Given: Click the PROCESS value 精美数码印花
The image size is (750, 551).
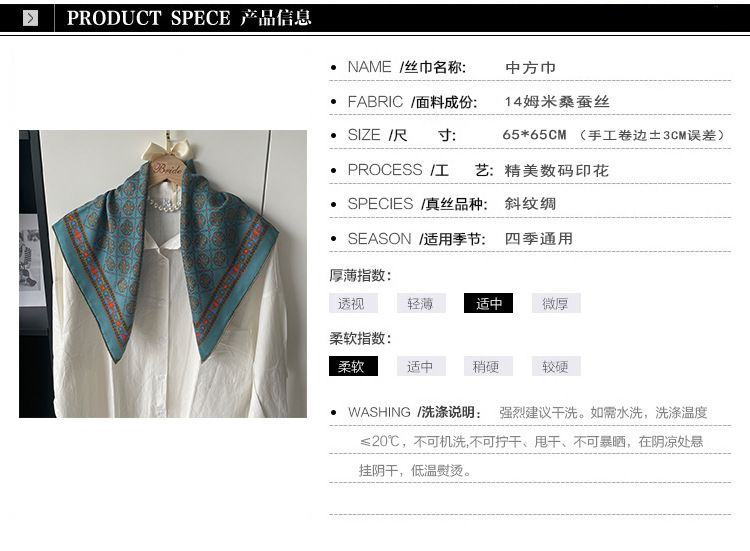Looking at the screenshot, I should point(556,170).
